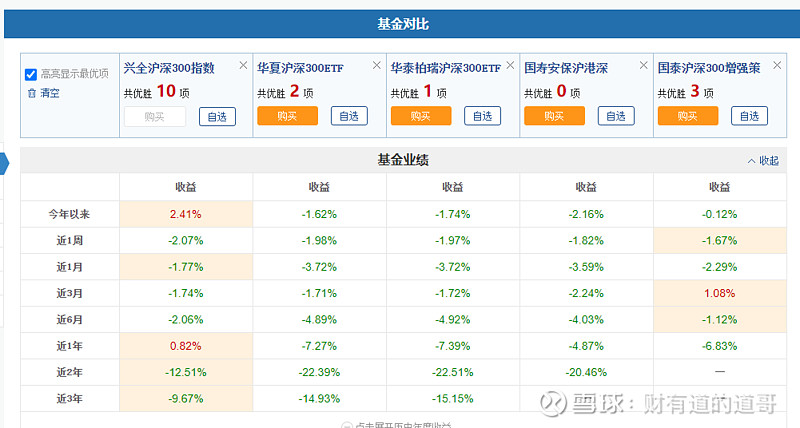Click 购买 under 国泰沪深300增强策
Viewport: 800px width, 428px height.
688,116
